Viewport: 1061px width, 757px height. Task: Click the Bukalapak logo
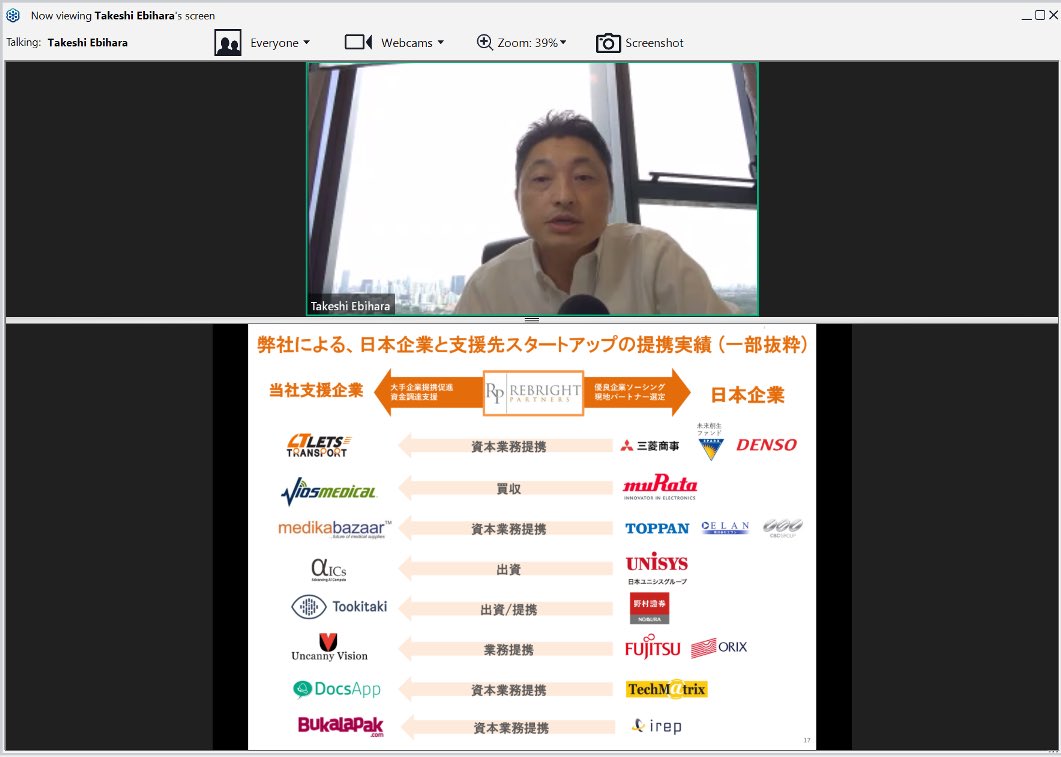tap(341, 726)
